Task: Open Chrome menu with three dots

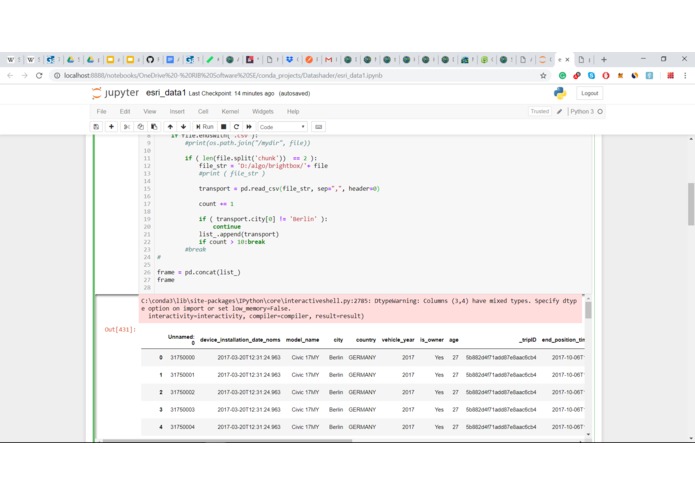Action: point(685,76)
